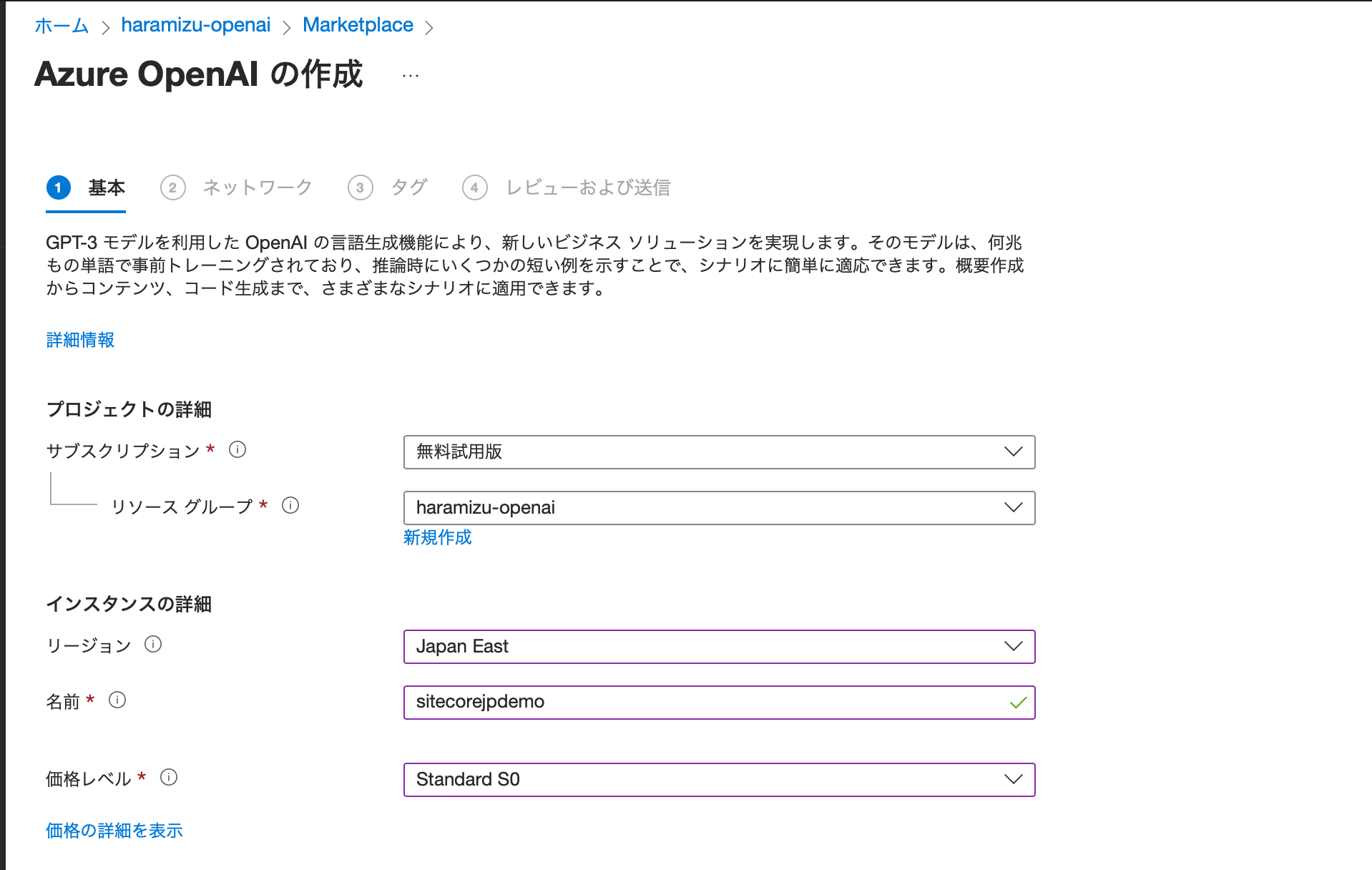Click the info icon next to リソース グループ
The height and width of the screenshot is (870, 1372).
pyautogui.click(x=290, y=505)
